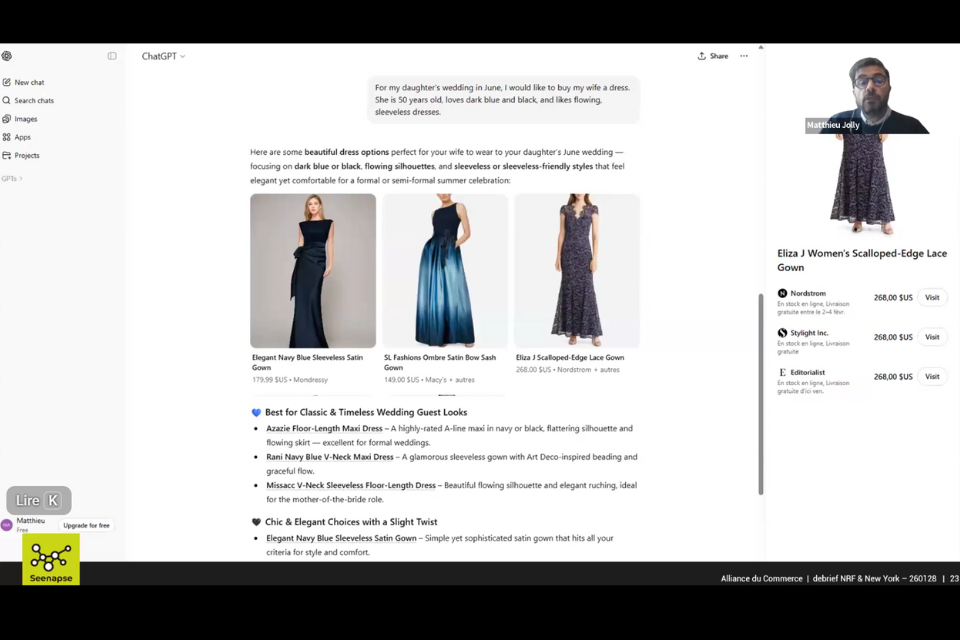Open the ChatGPT model selector dropdown
The height and width of the screenshot is (640, 960).
[x=163, y=56]
